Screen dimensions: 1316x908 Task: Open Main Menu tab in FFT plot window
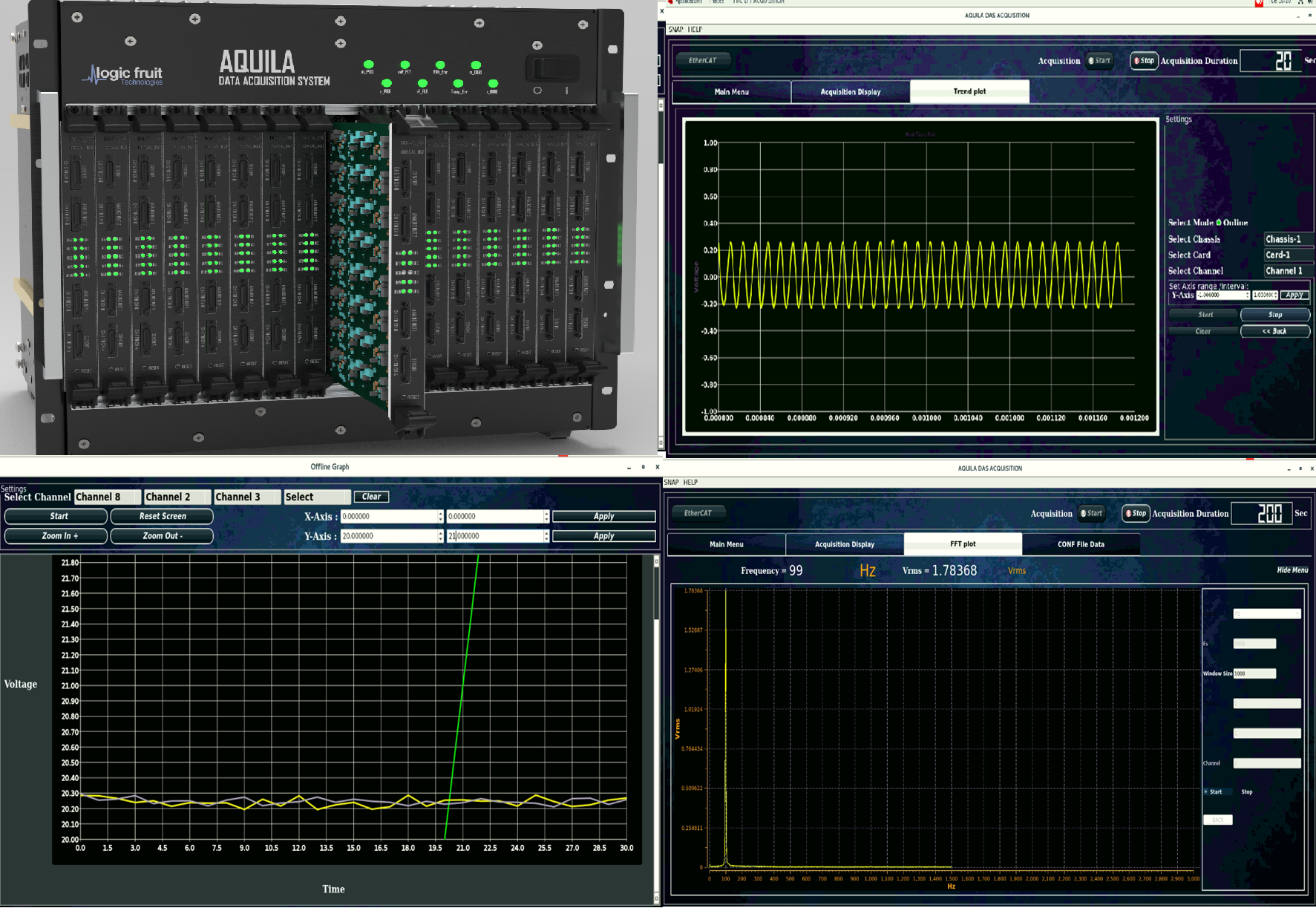[726, 544]
